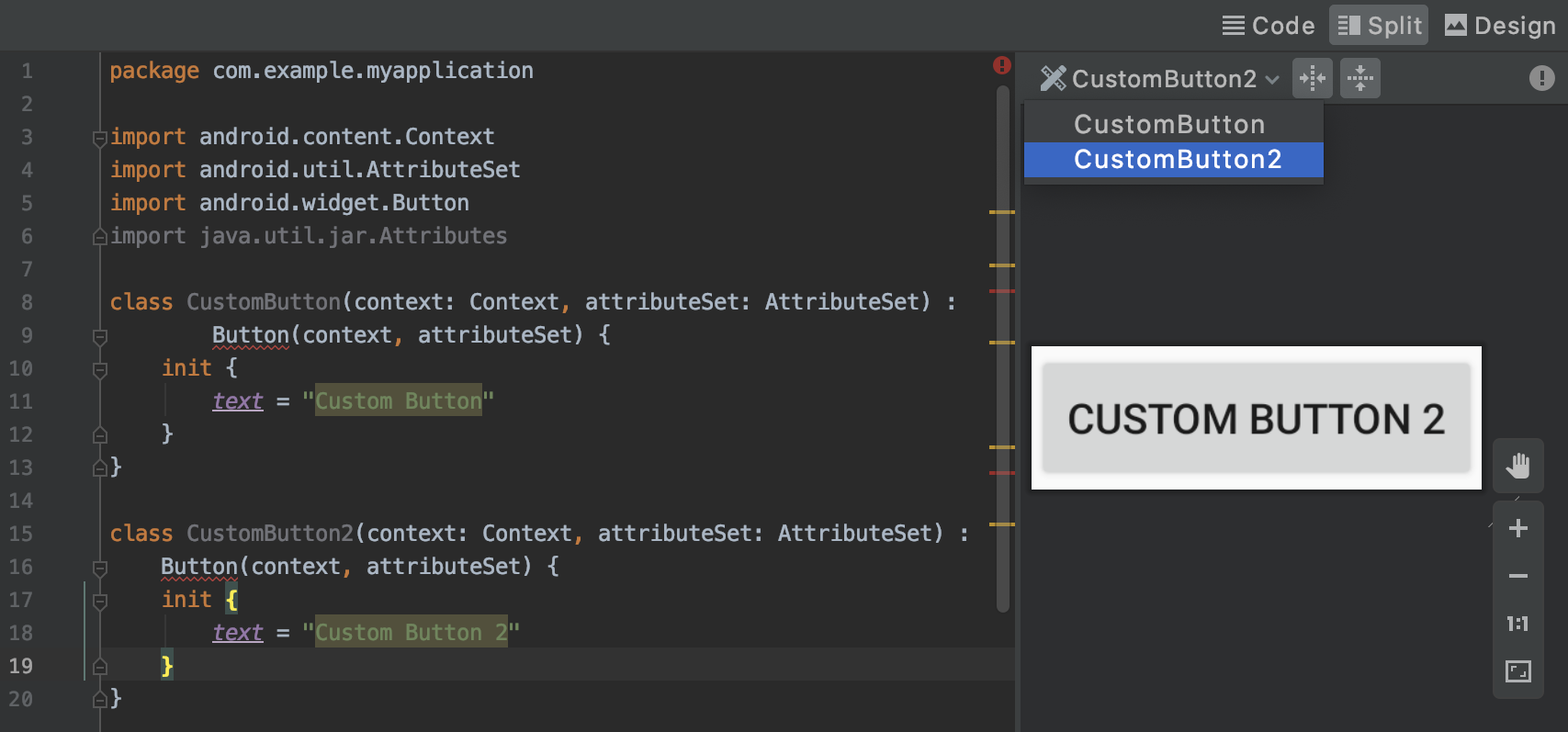Switch to Design view mode

[1500, 26]
